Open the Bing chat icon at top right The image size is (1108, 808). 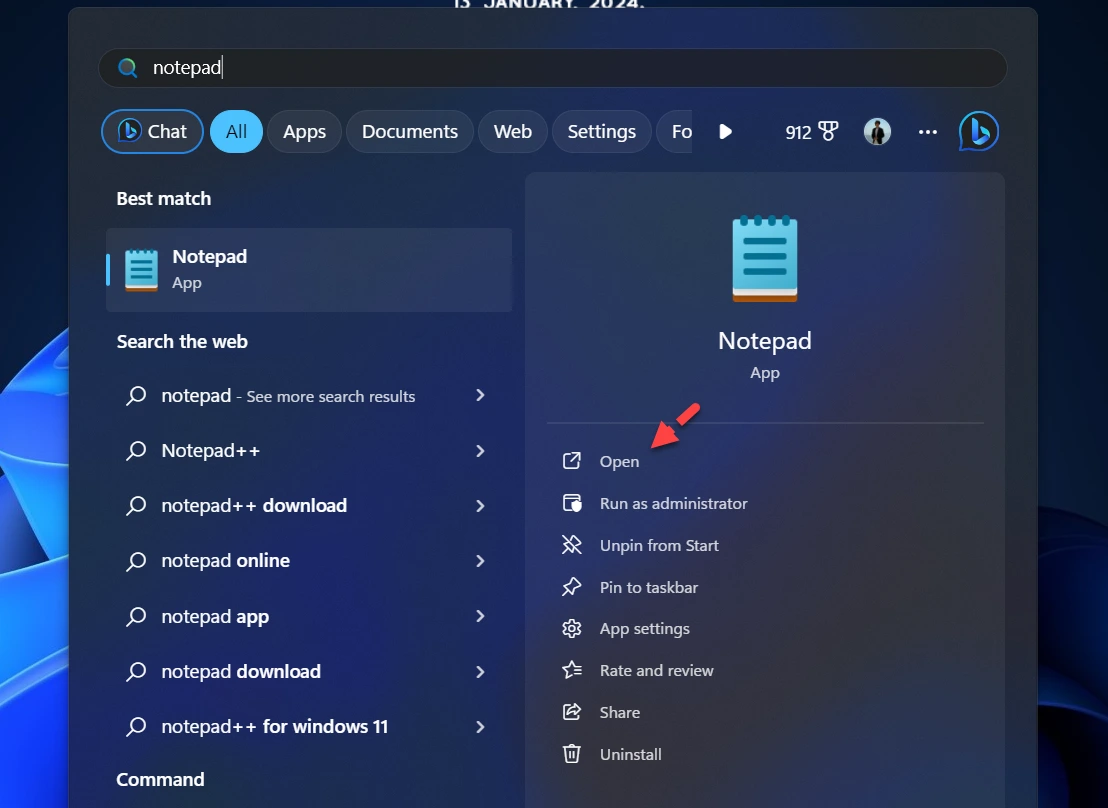coord(979,131)
